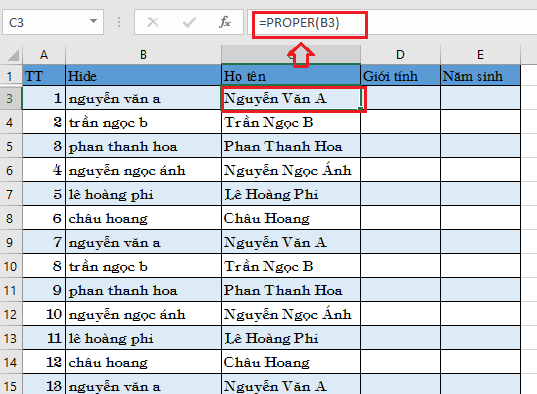
Task: Select row 13 header
Action: pos(10,338)
